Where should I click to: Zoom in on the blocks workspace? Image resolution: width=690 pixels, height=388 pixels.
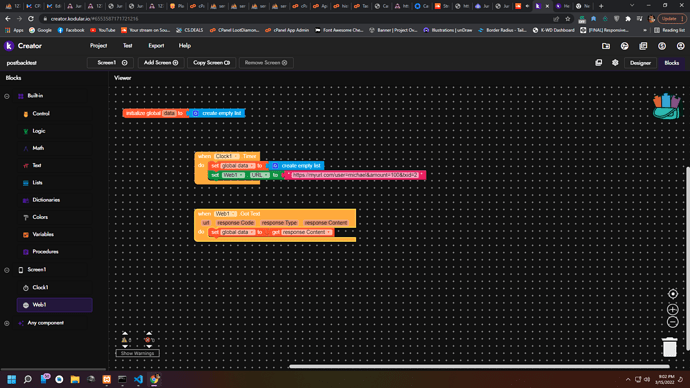pos(672,309)
